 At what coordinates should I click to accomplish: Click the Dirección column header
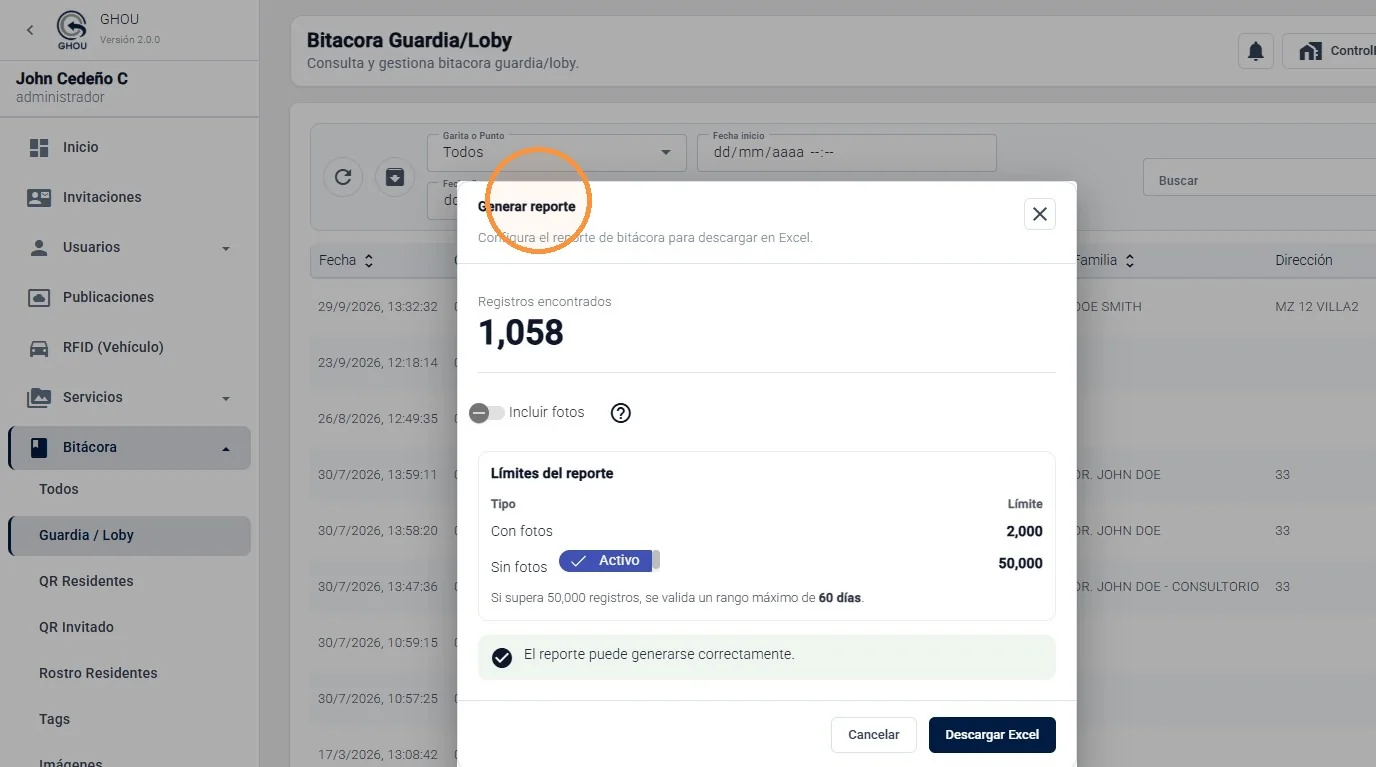1304,260
